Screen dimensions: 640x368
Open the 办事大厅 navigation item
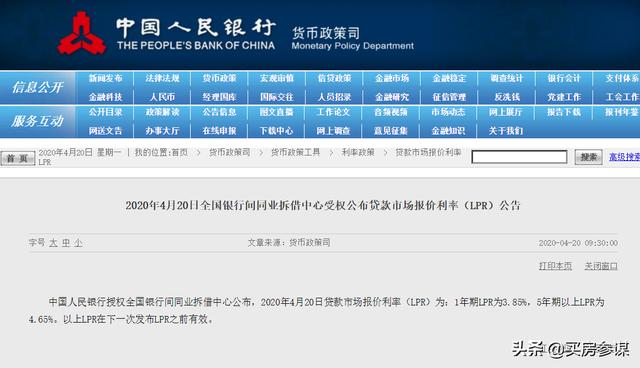tap(162, 131)
